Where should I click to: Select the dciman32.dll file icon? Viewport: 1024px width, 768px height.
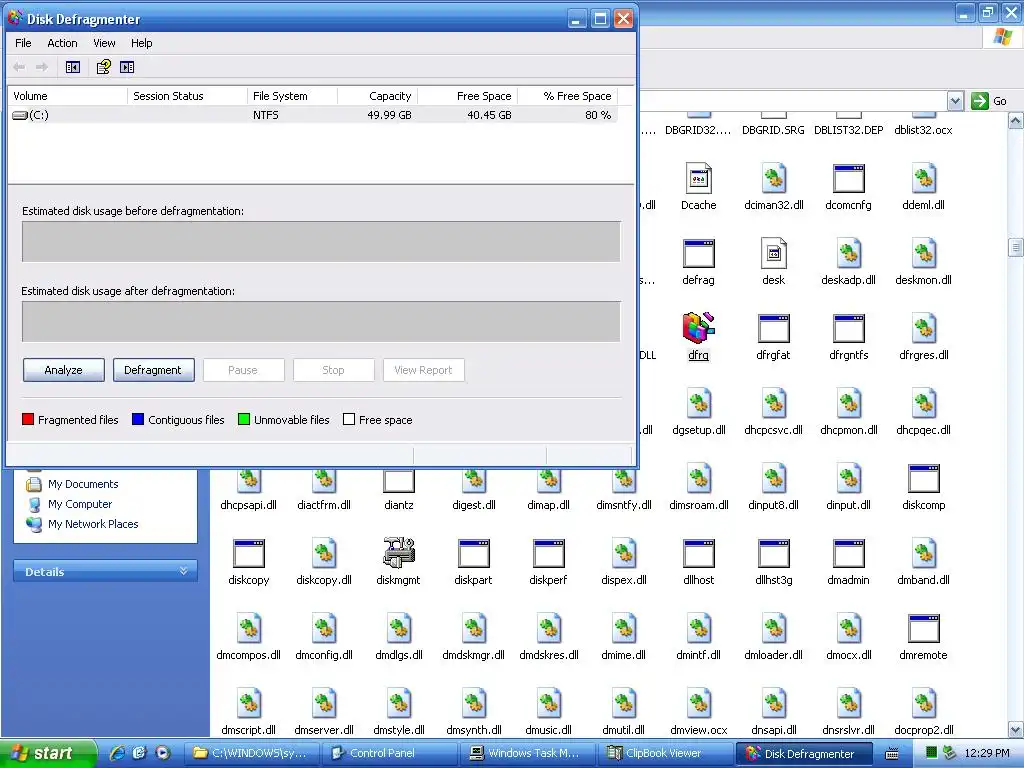774,178
